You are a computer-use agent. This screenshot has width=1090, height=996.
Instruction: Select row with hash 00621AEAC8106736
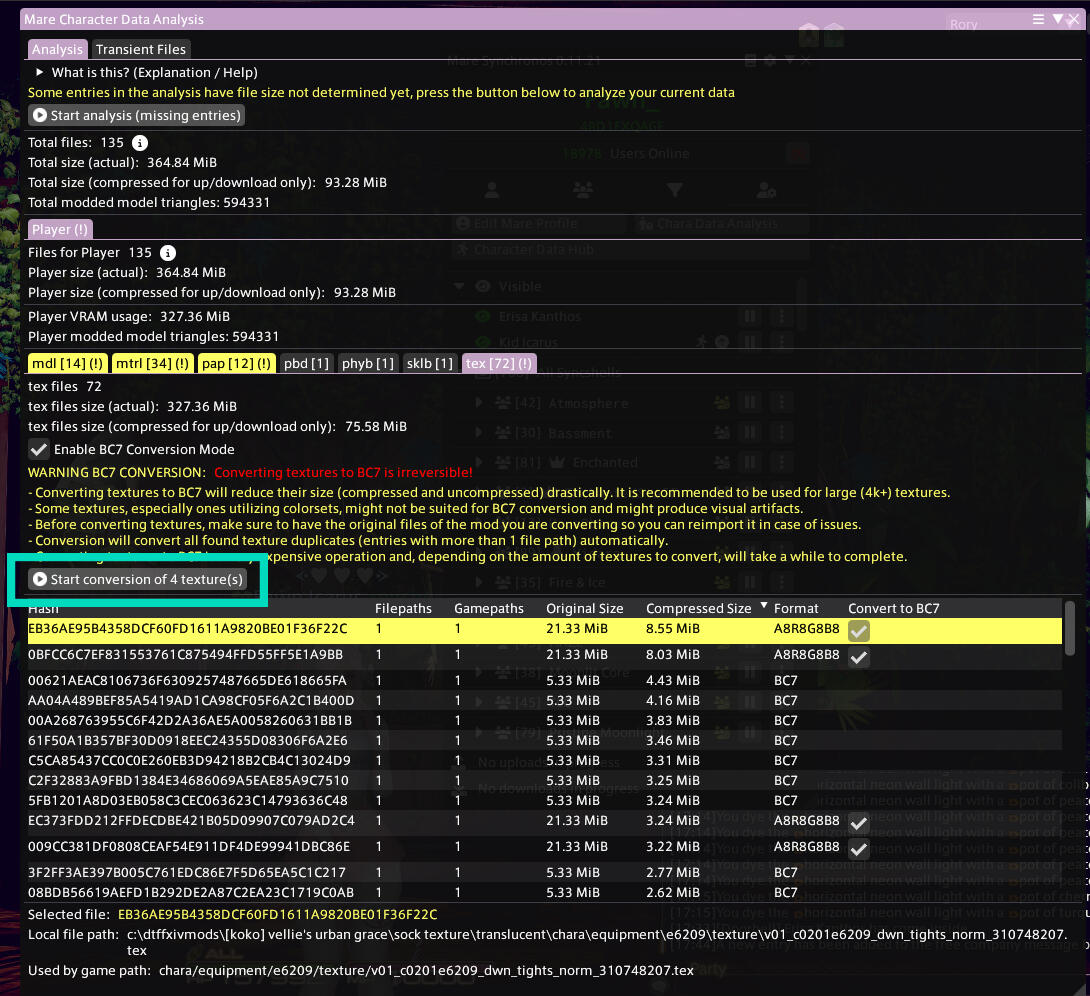(188, 680)
